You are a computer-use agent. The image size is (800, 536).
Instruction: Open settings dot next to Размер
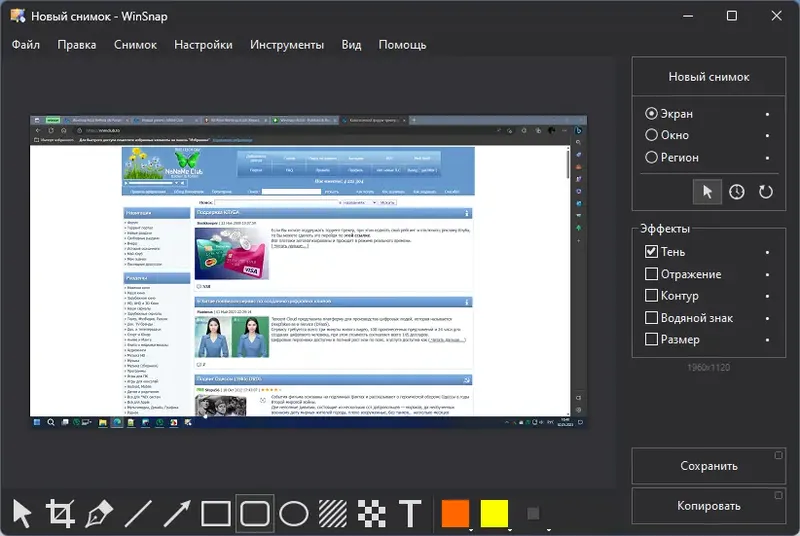point(767,340)
